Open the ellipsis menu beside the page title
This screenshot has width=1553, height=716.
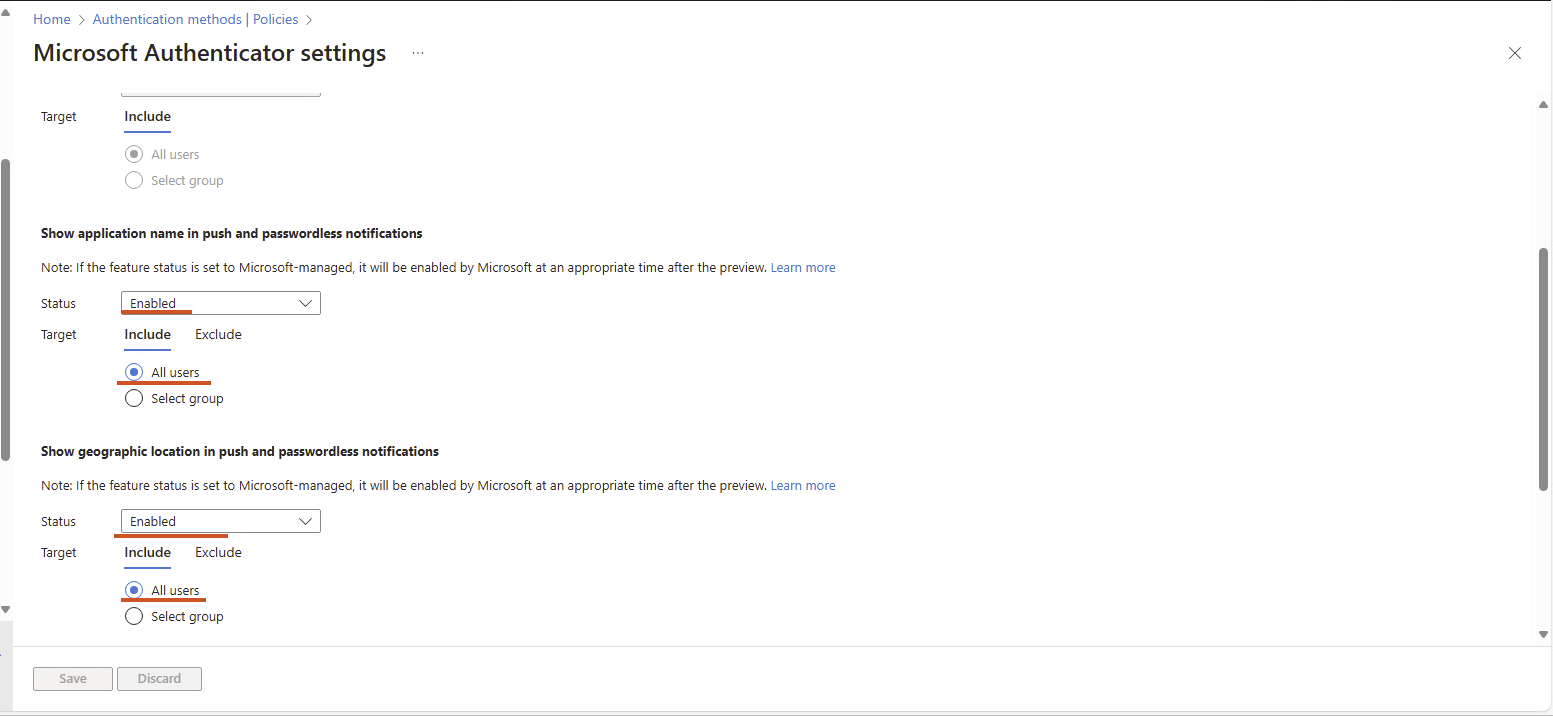[418, 53]
